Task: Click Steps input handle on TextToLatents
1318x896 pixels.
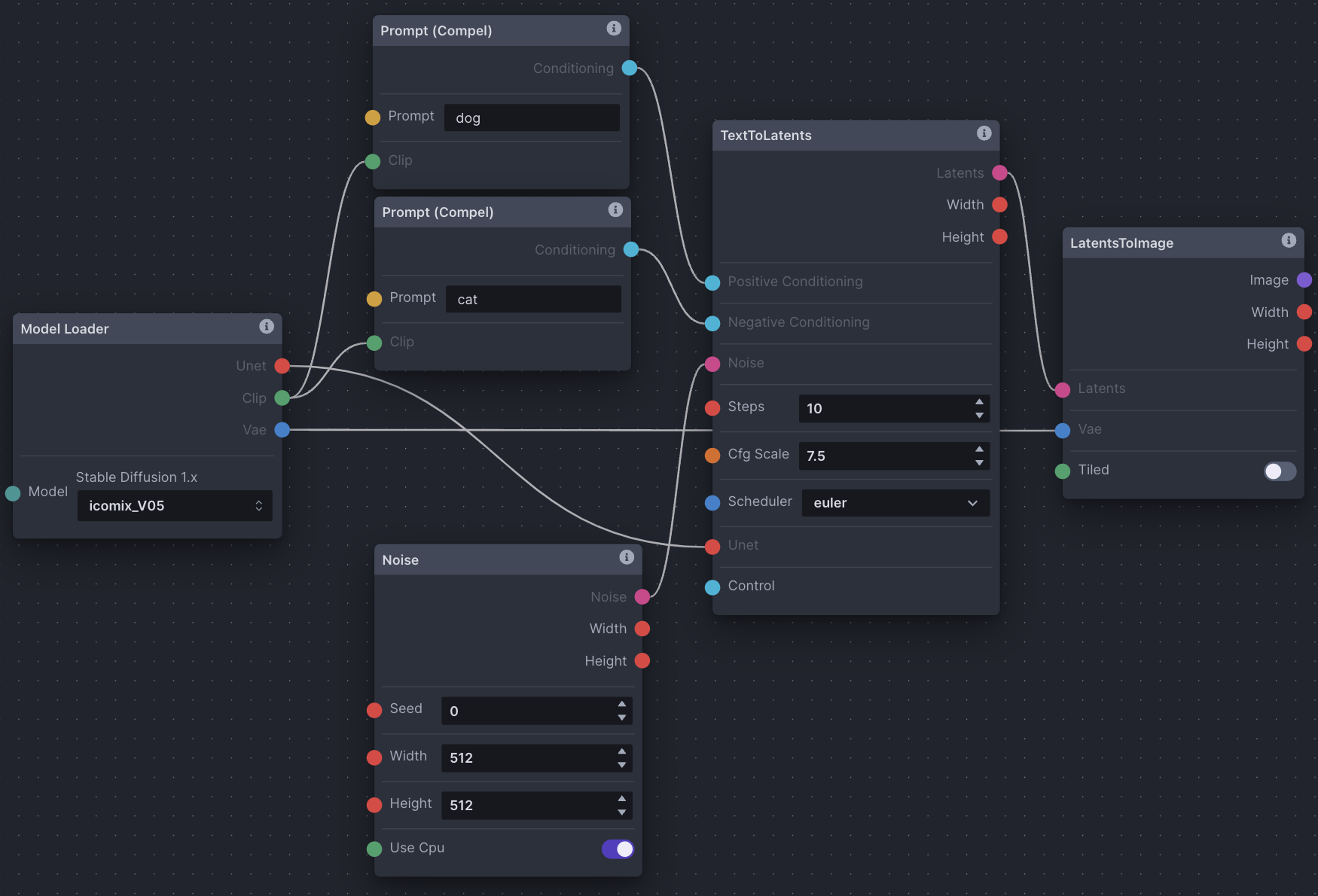Action: pos(712,408)
